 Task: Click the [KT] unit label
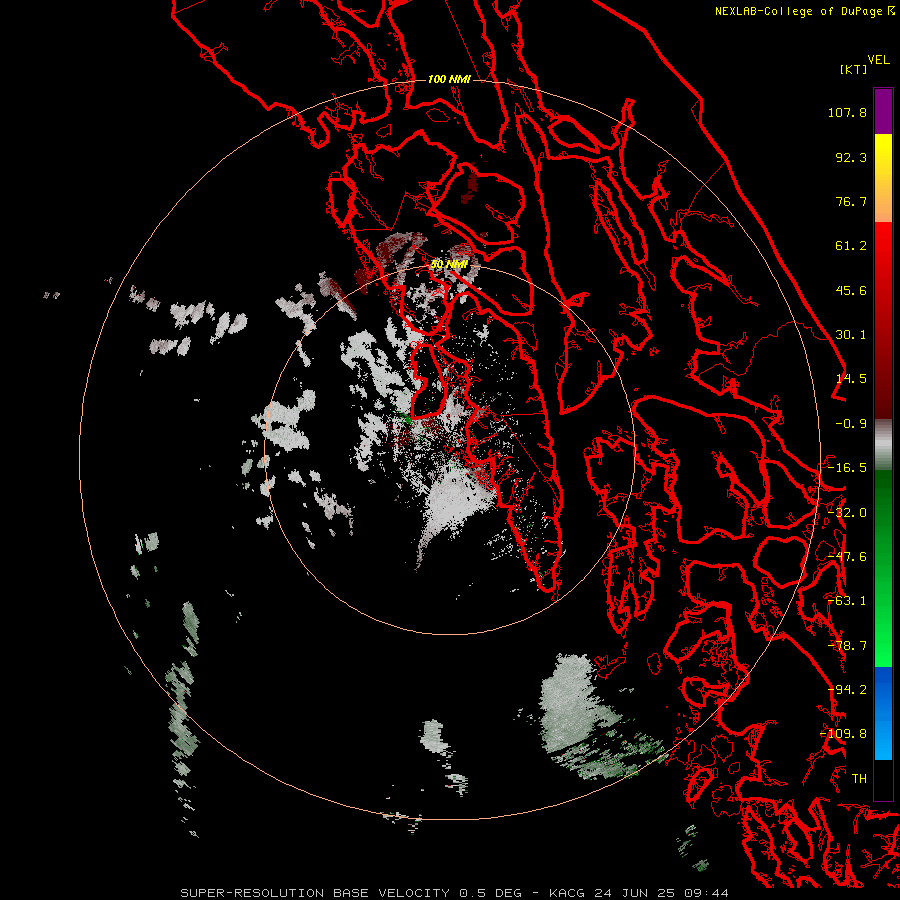(x=854, y=69)
